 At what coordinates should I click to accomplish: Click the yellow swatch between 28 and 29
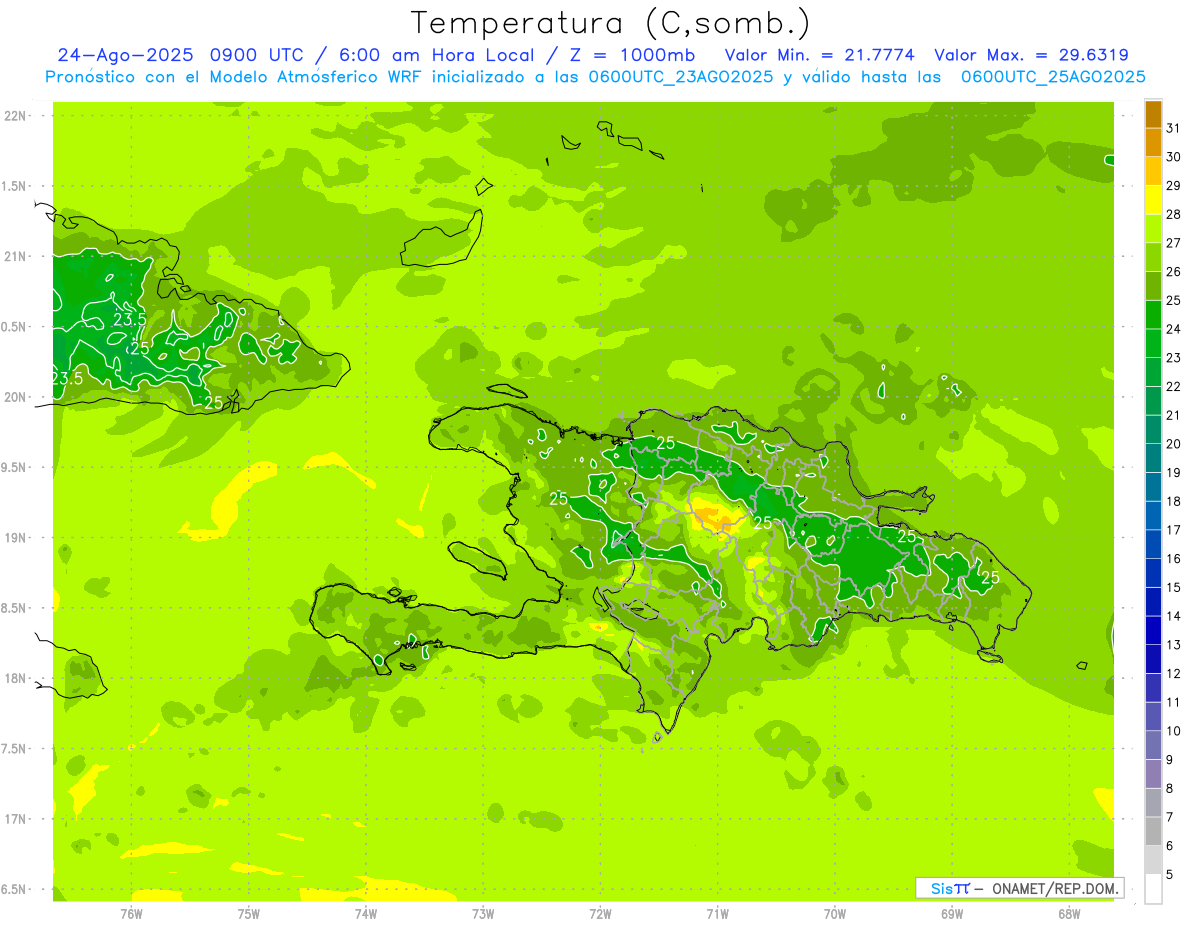tap(1153, 201)
